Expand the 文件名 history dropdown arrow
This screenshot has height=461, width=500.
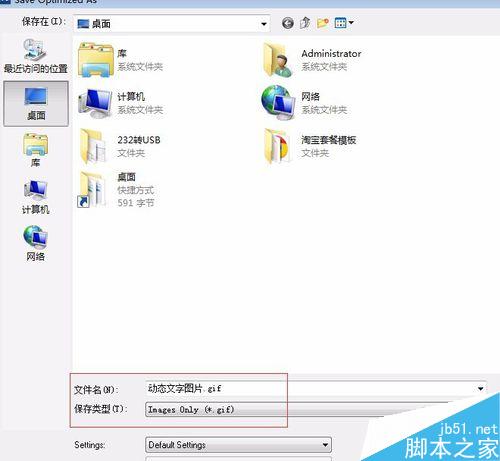[480, 389]
